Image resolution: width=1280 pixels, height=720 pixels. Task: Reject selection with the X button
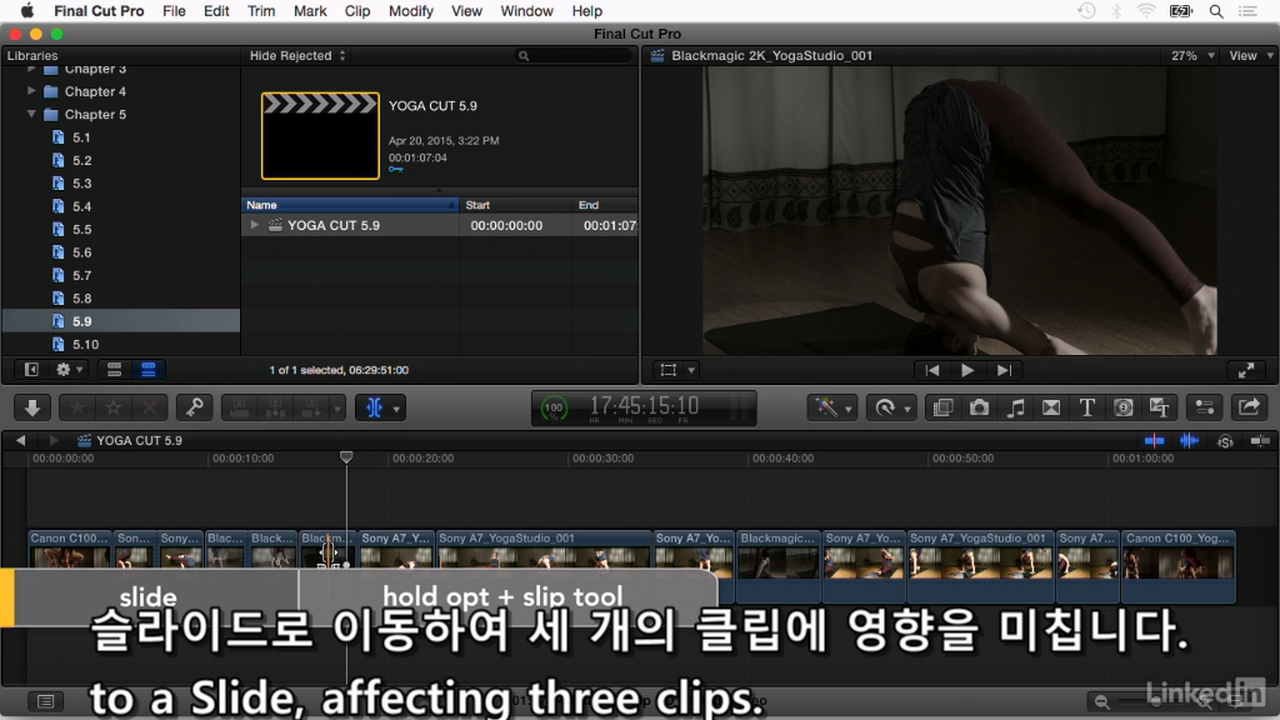(x=149, y=408)
